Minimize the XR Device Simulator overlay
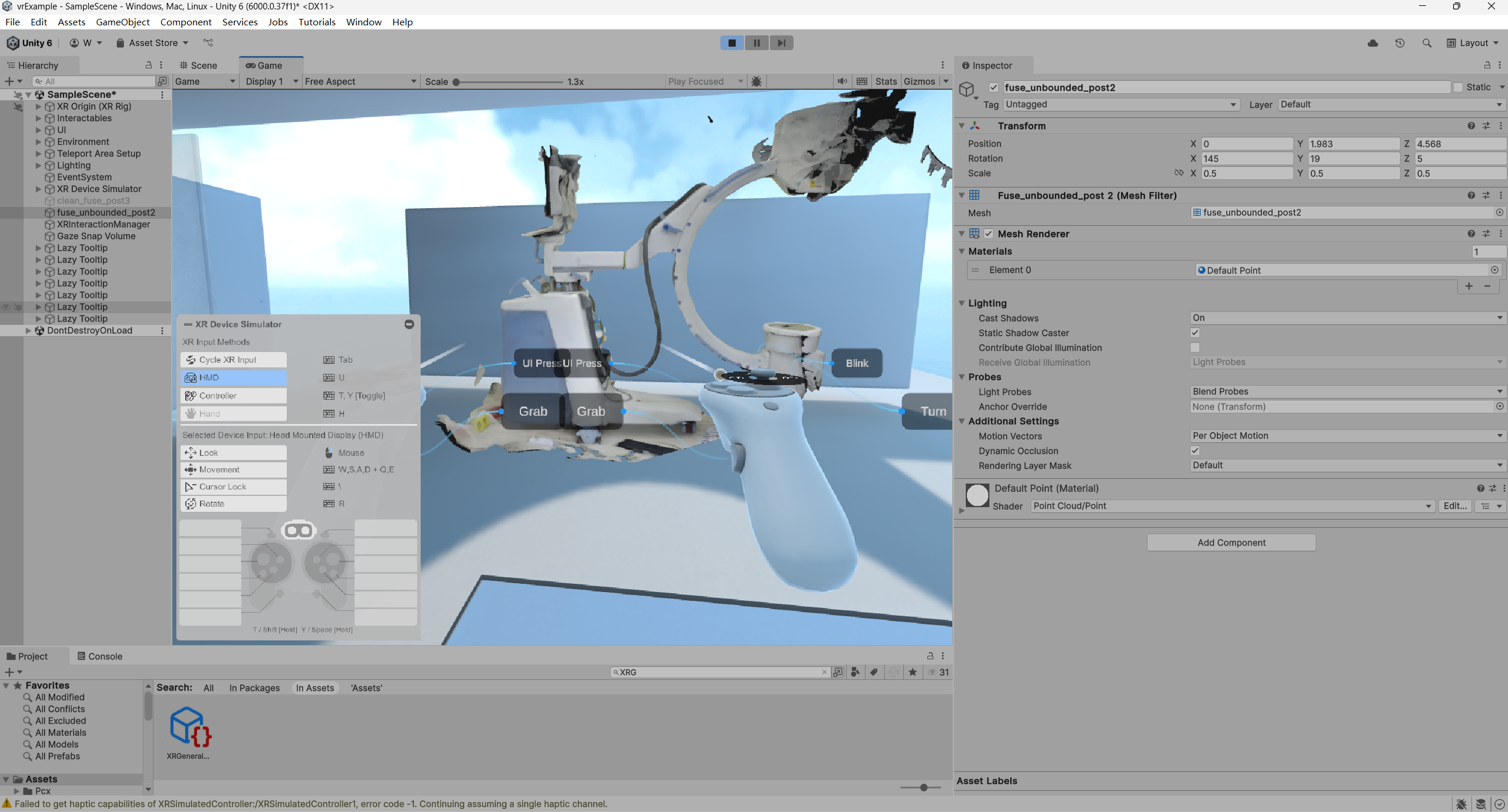 tap(409, 324)
